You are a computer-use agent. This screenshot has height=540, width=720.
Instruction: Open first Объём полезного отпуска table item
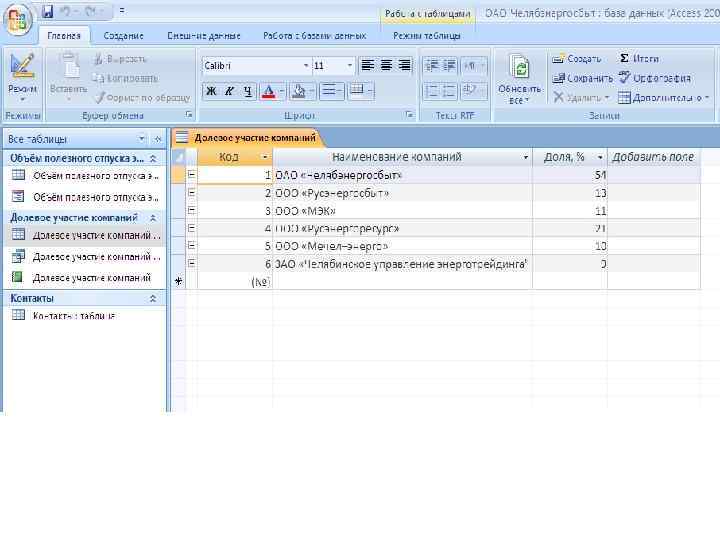(85, 176)
